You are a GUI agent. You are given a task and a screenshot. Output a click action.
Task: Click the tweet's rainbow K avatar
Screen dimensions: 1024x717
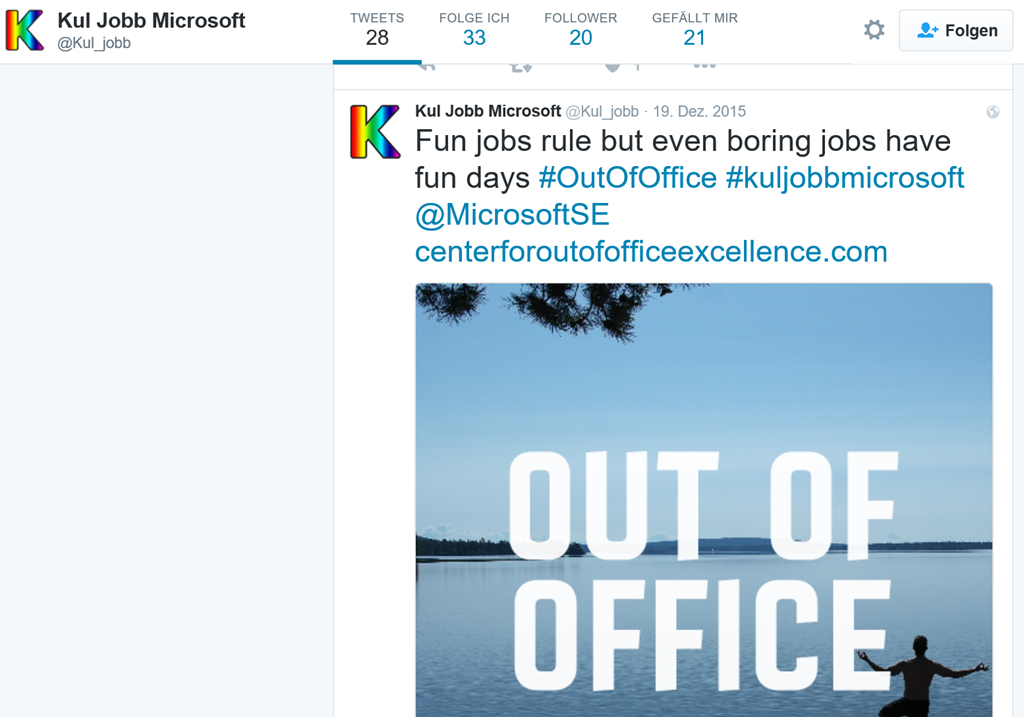[375, 132]
